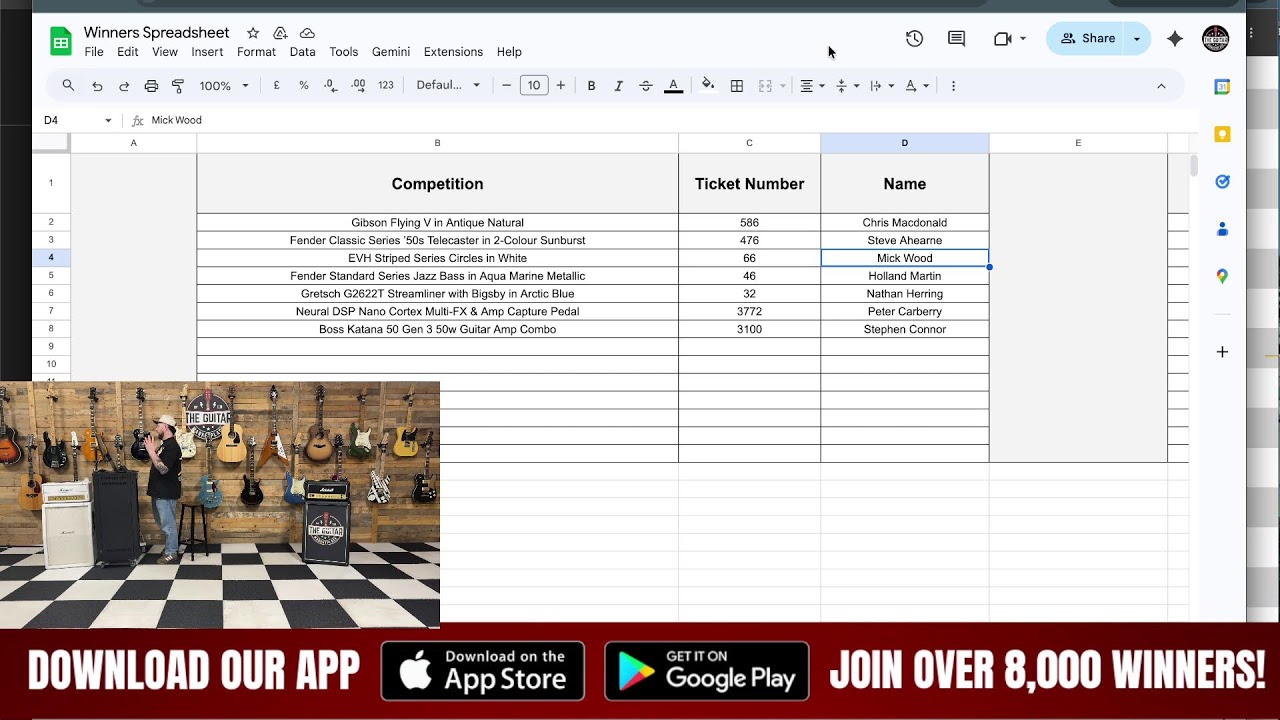Screen dimensions: 1280x720
Task: Decrease decimal places
Action: pyautogui.click(x=331, y=86)
